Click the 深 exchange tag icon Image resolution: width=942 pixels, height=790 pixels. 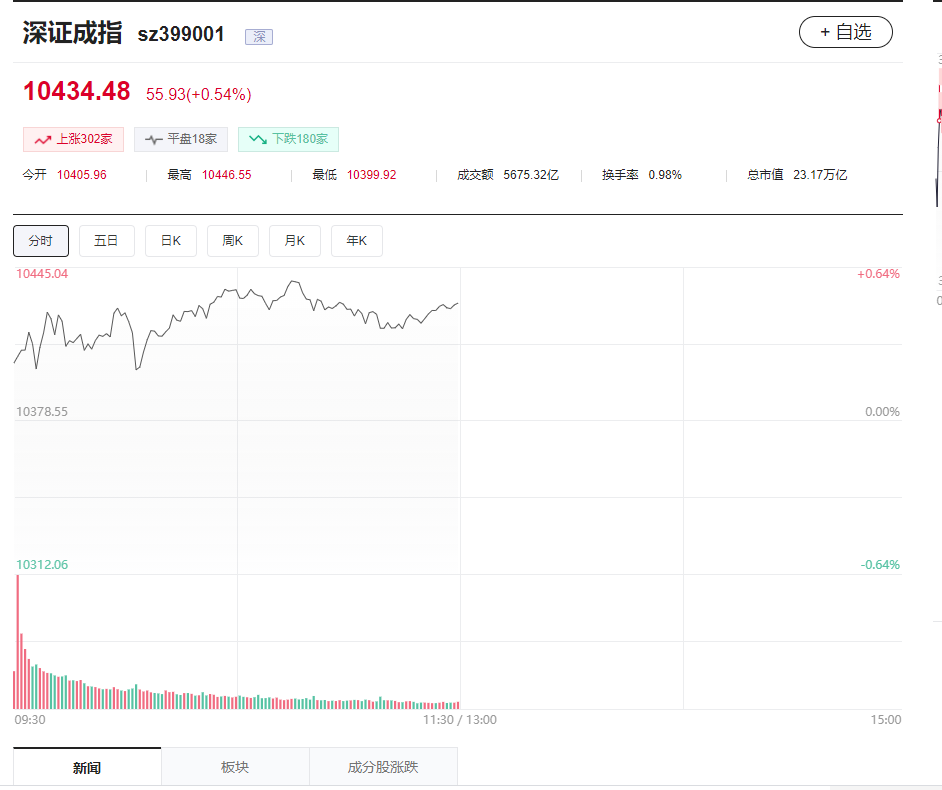click(259, 37)
